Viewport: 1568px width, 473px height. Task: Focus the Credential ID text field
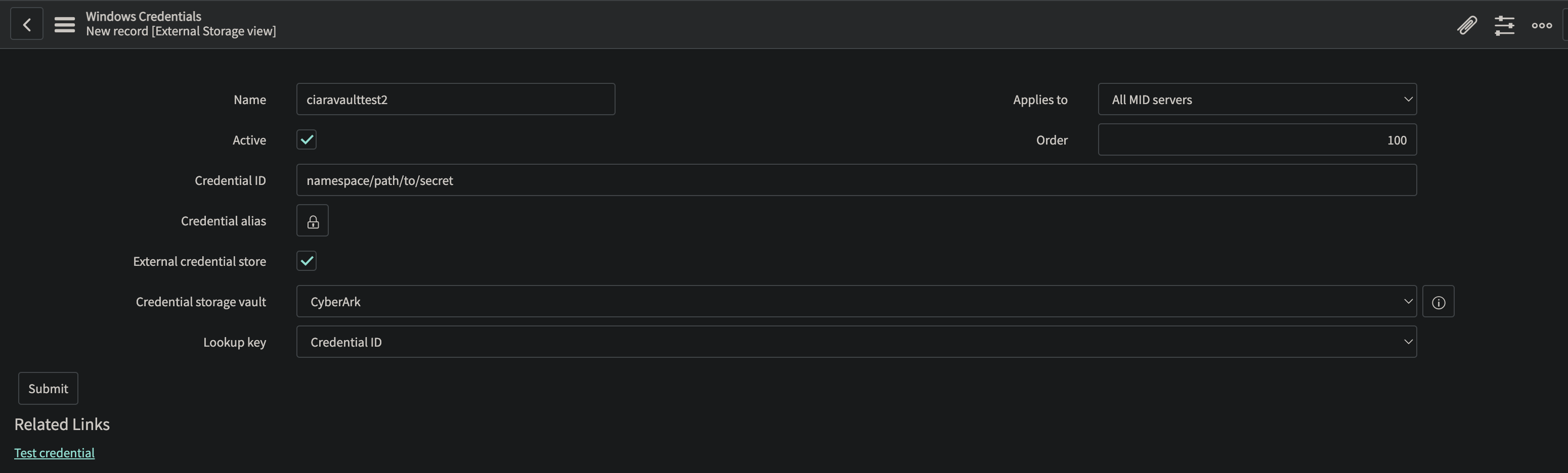856,180
